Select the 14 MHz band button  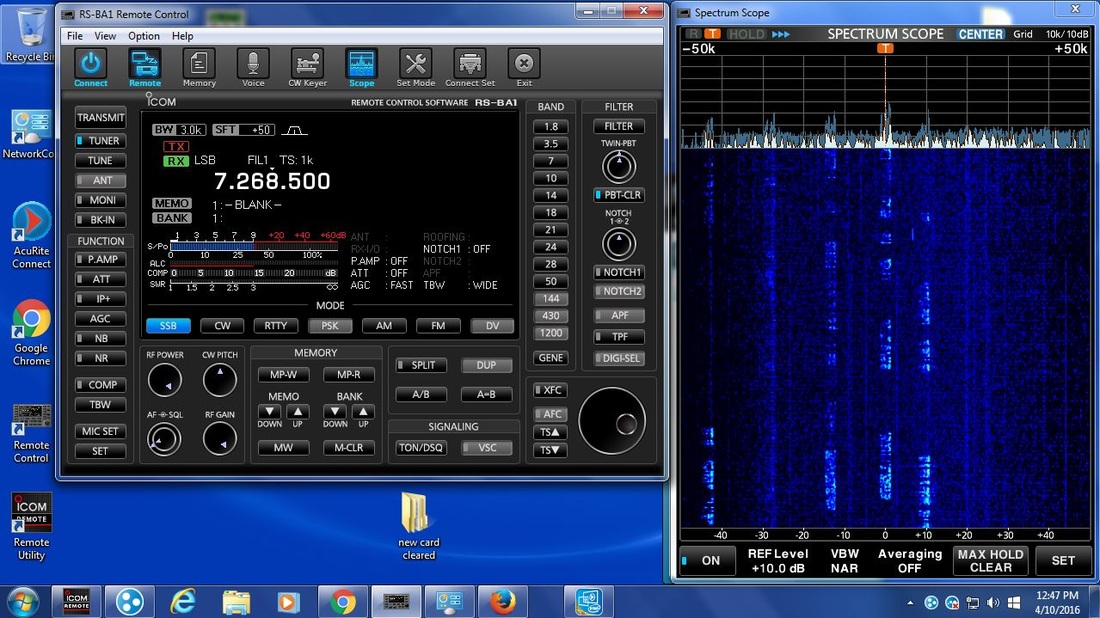coord(551,195)
